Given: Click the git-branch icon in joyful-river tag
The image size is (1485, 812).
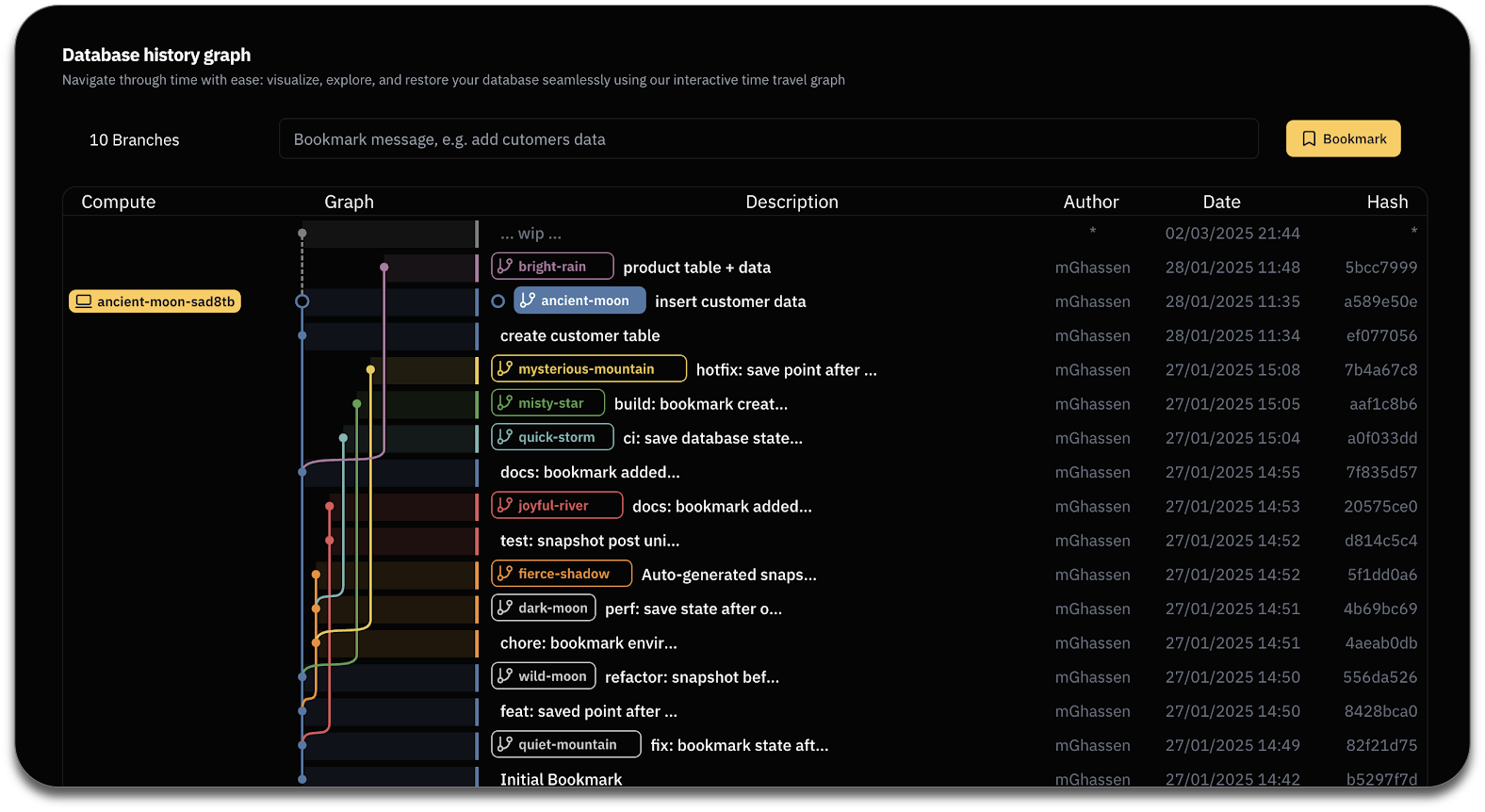Looking at the screenshot, I should [505, 506].
